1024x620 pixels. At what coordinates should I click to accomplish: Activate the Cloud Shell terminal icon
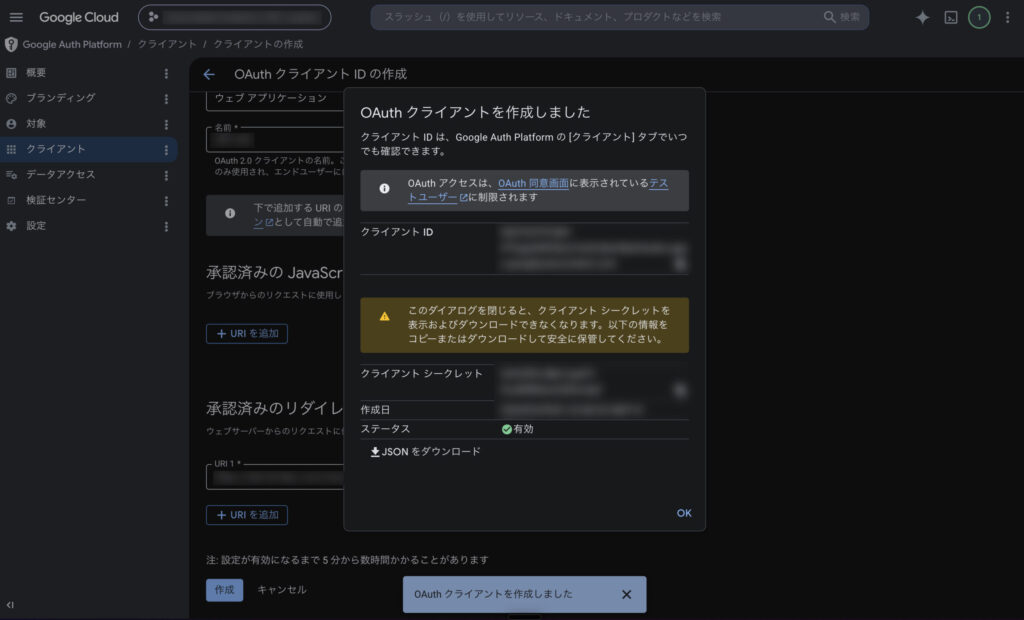tap(951, 18)
